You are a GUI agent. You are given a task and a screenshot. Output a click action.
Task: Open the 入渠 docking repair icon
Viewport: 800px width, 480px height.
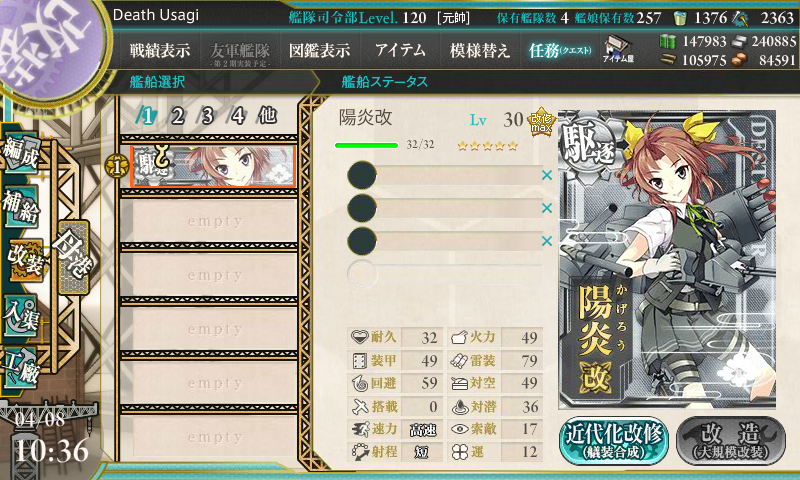point(20,316)
